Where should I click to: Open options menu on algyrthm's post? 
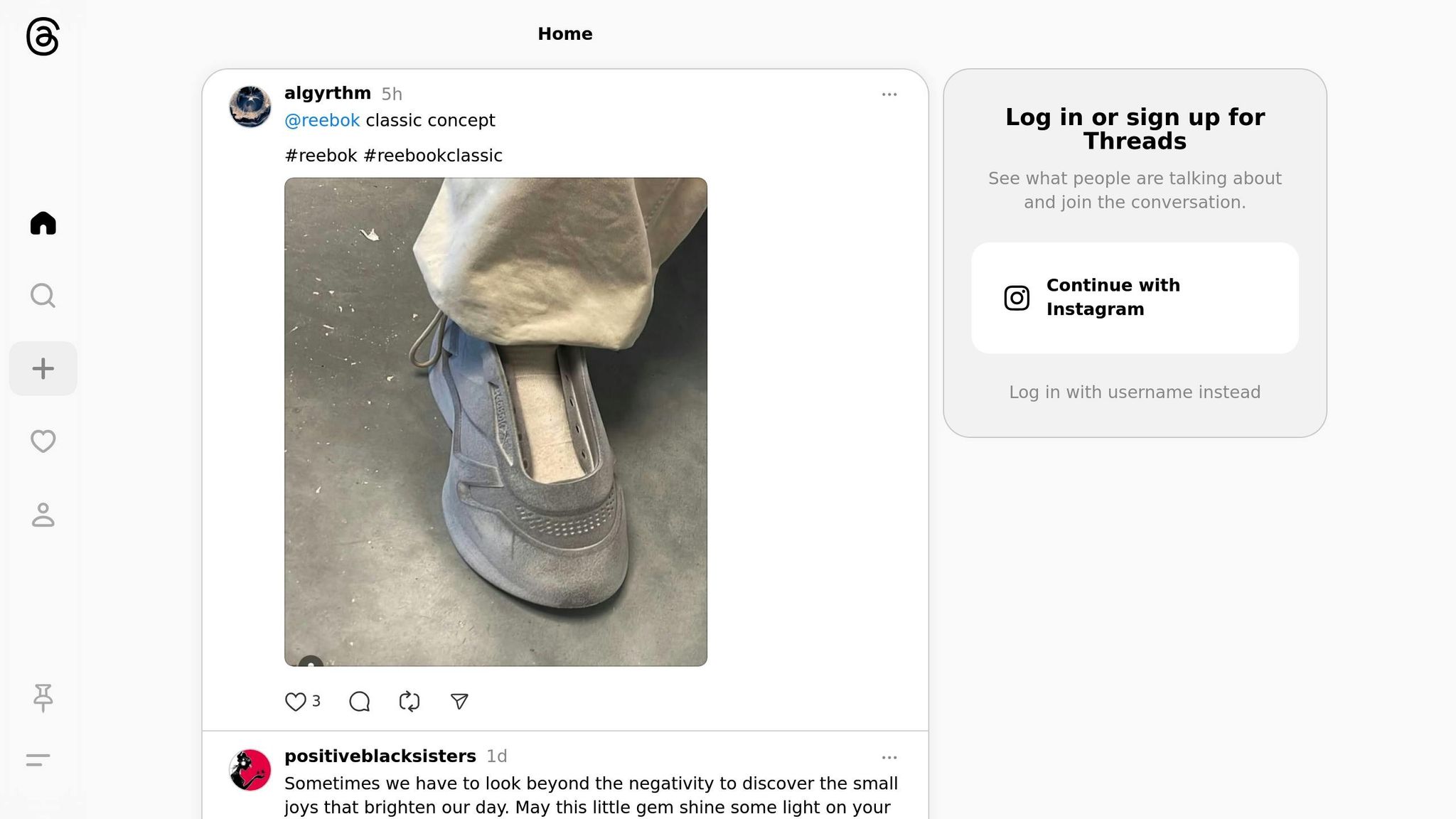click(889, 95)
